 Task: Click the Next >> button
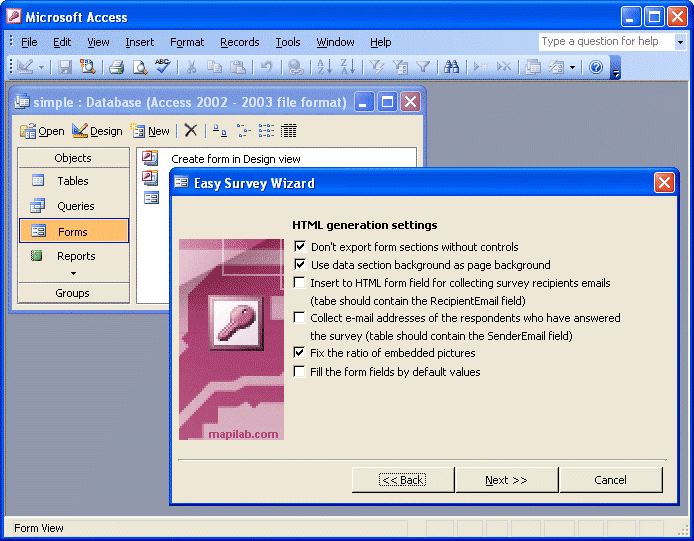[506, 480]
